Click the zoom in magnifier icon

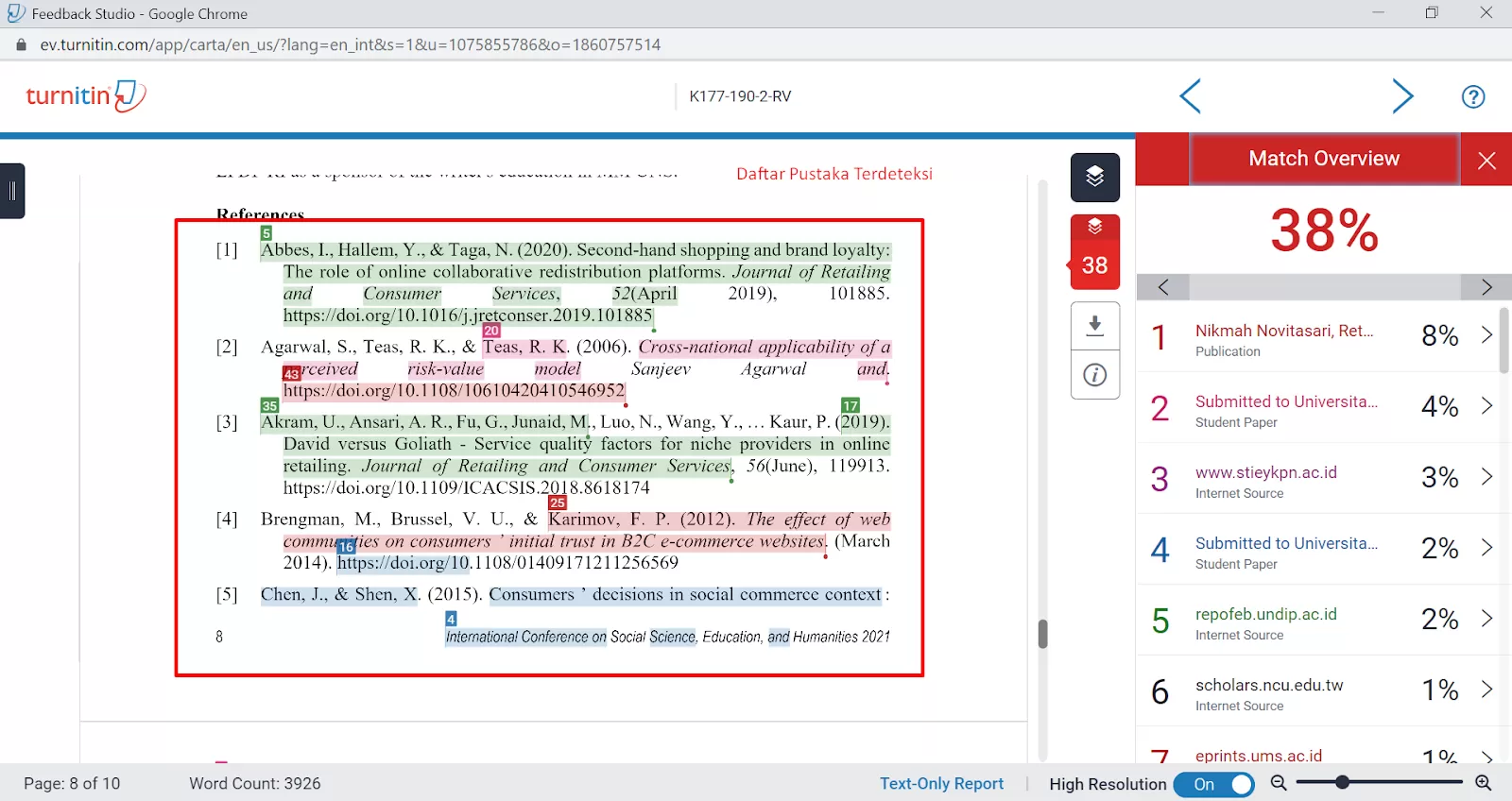pyautogui.click(x=1483, y=783)
